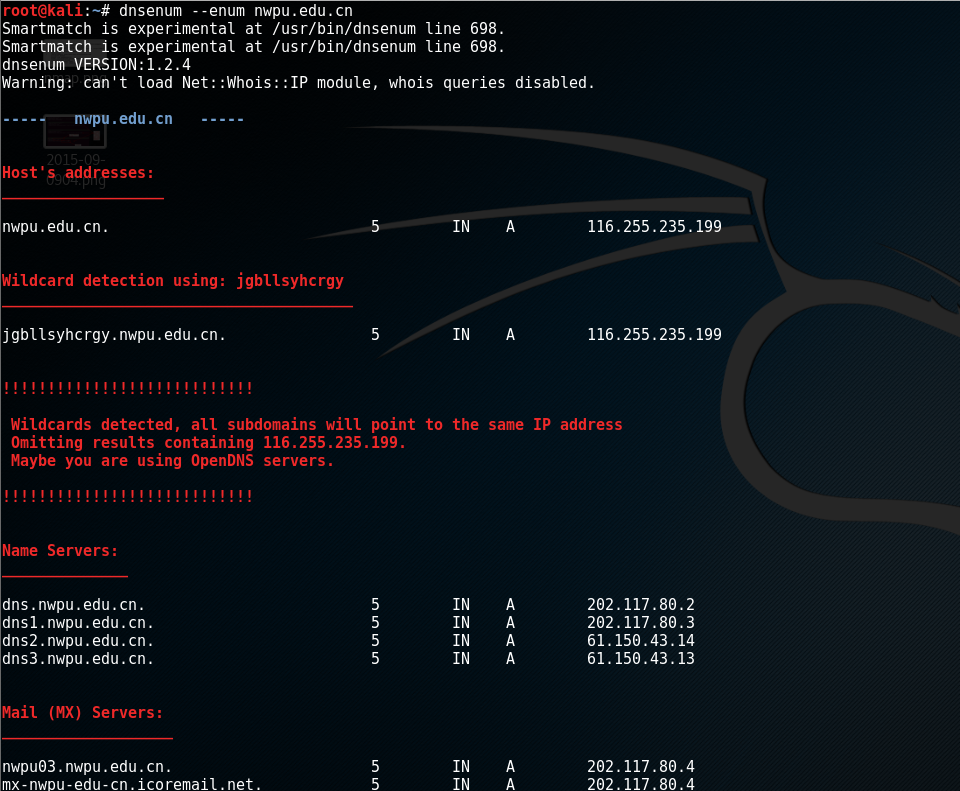This screenshot has height=791, width=960.
Task: Click 'Maybe you are using OpenDNS servers.'
Action: [172, 461]
